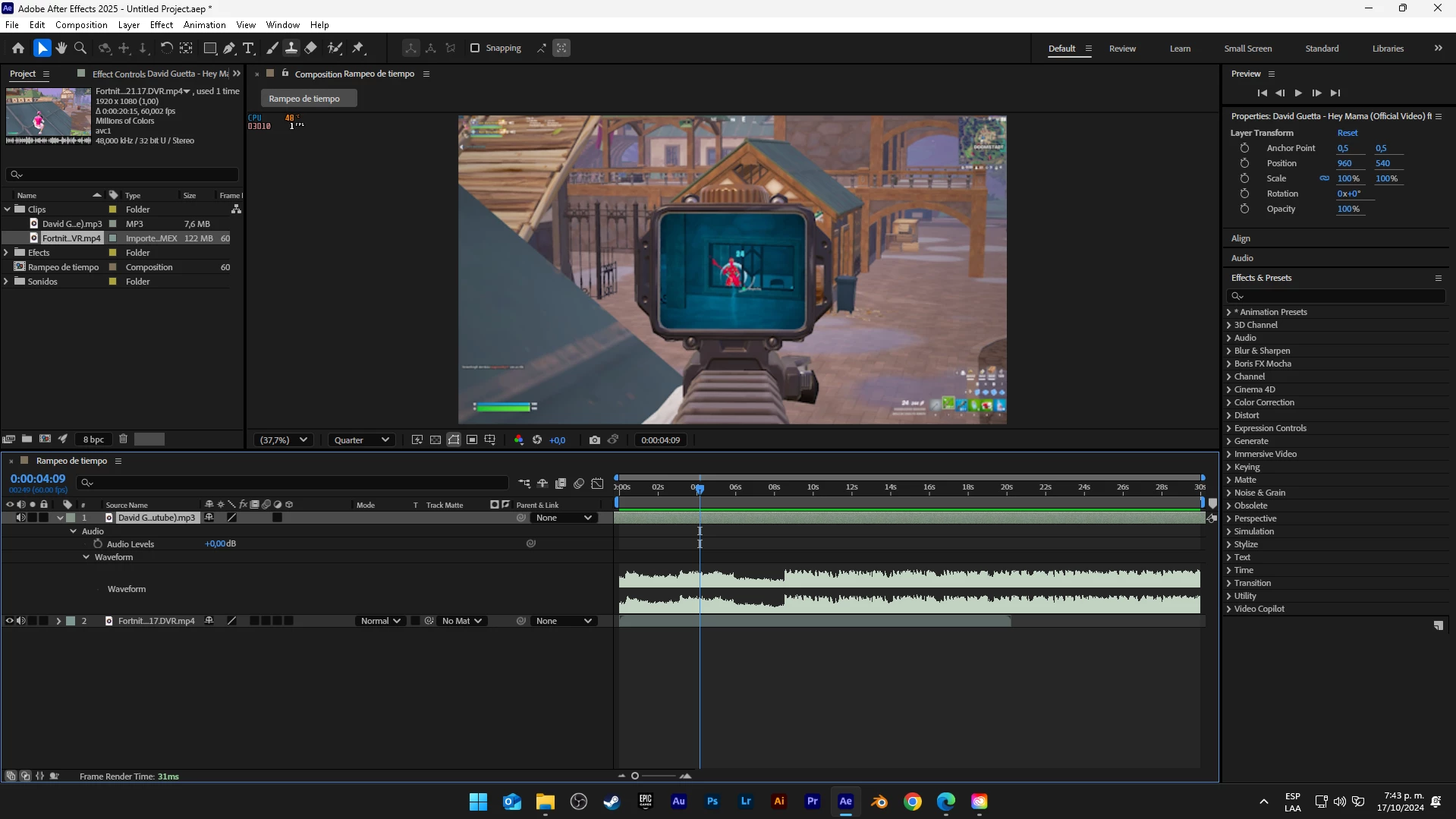Screen dimensions: 1456x819
Task: Switch to the Review workspace
Action: (x=1122, y=49)
